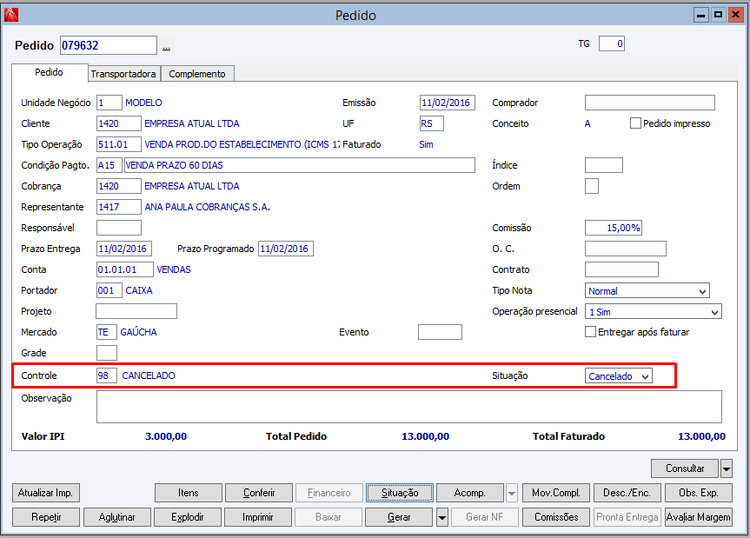This screenshot has width=750, height=538.
Task: Click the Imprimir button
Action: (257, 517)
